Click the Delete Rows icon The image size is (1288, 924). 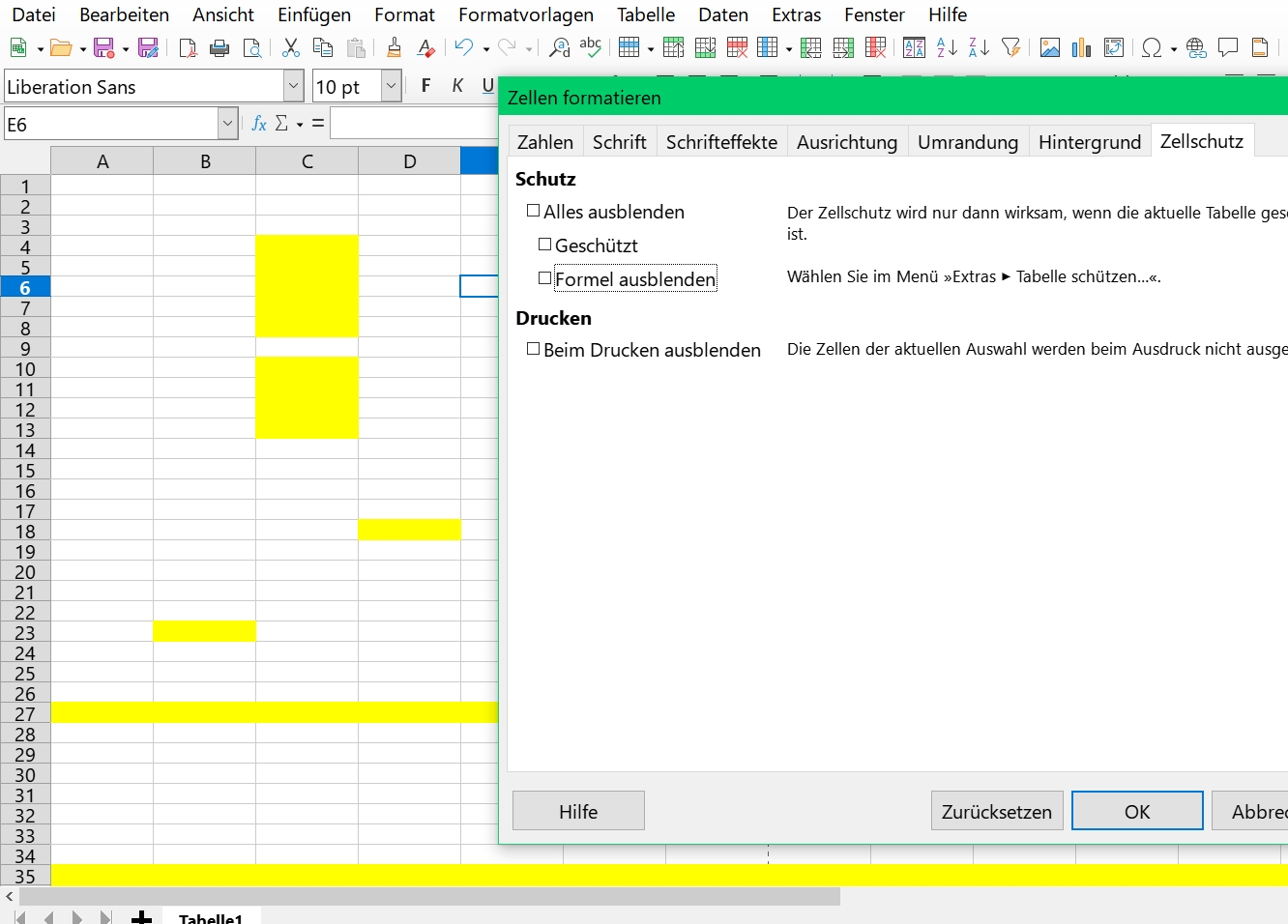pos(738,47)
